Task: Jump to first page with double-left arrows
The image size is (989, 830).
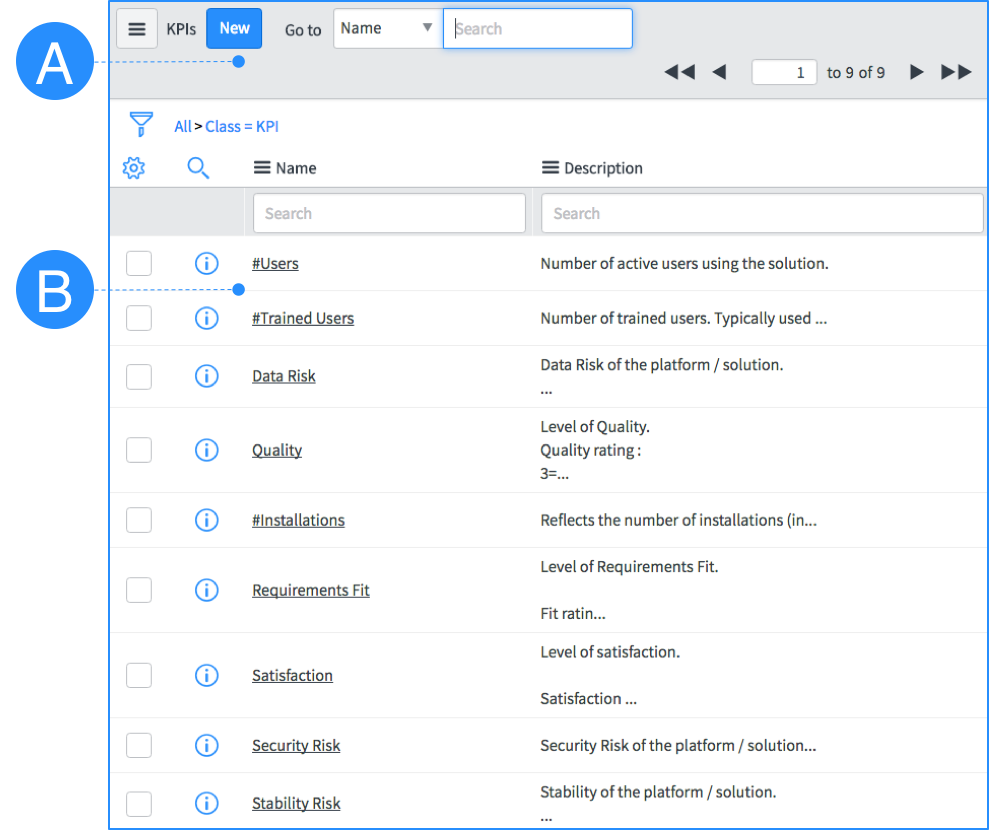Action: [679, 72]
